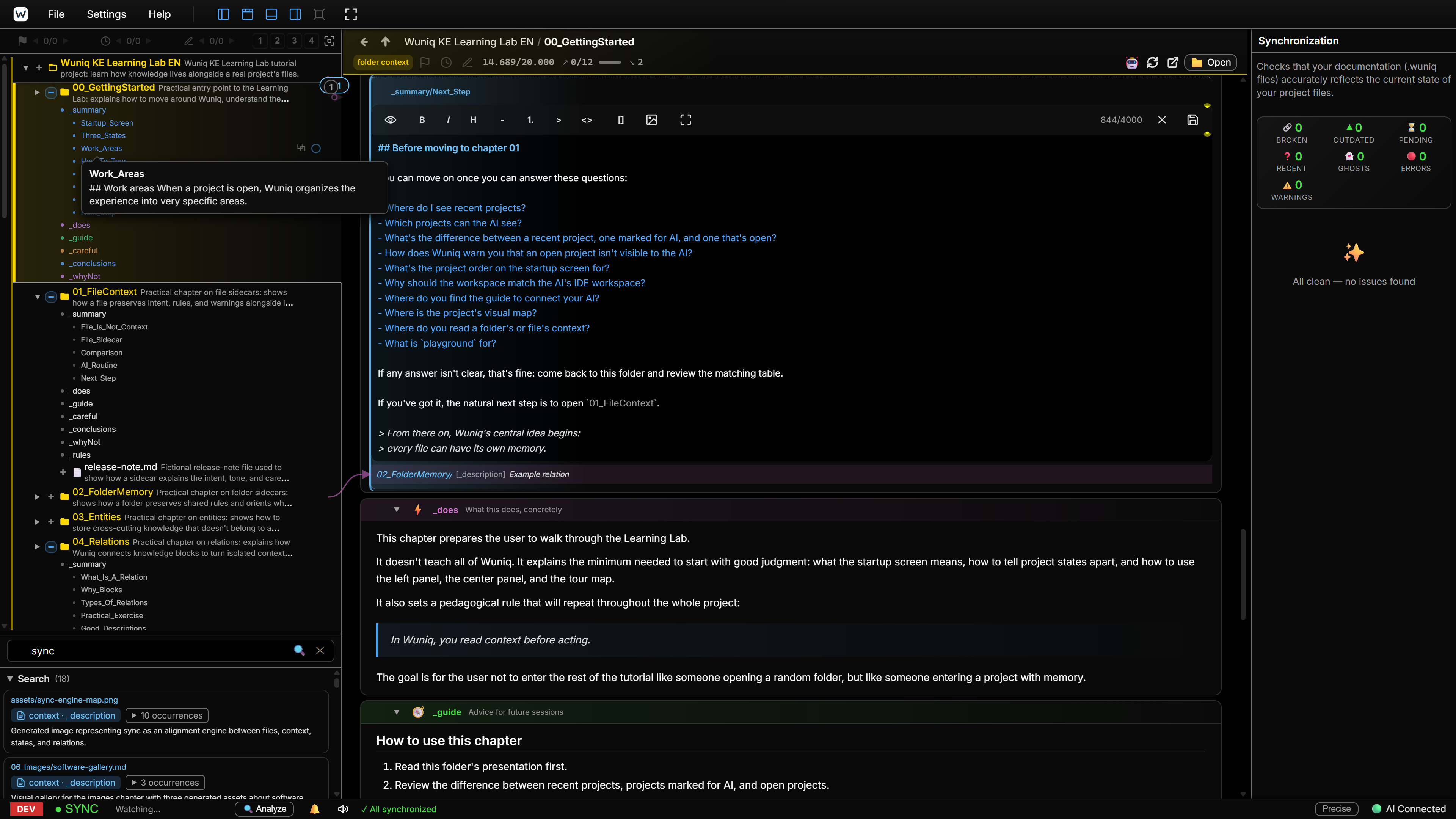Toggle the preview eye icon in editor
The image size is (1456, 819).
click(391, 120)
